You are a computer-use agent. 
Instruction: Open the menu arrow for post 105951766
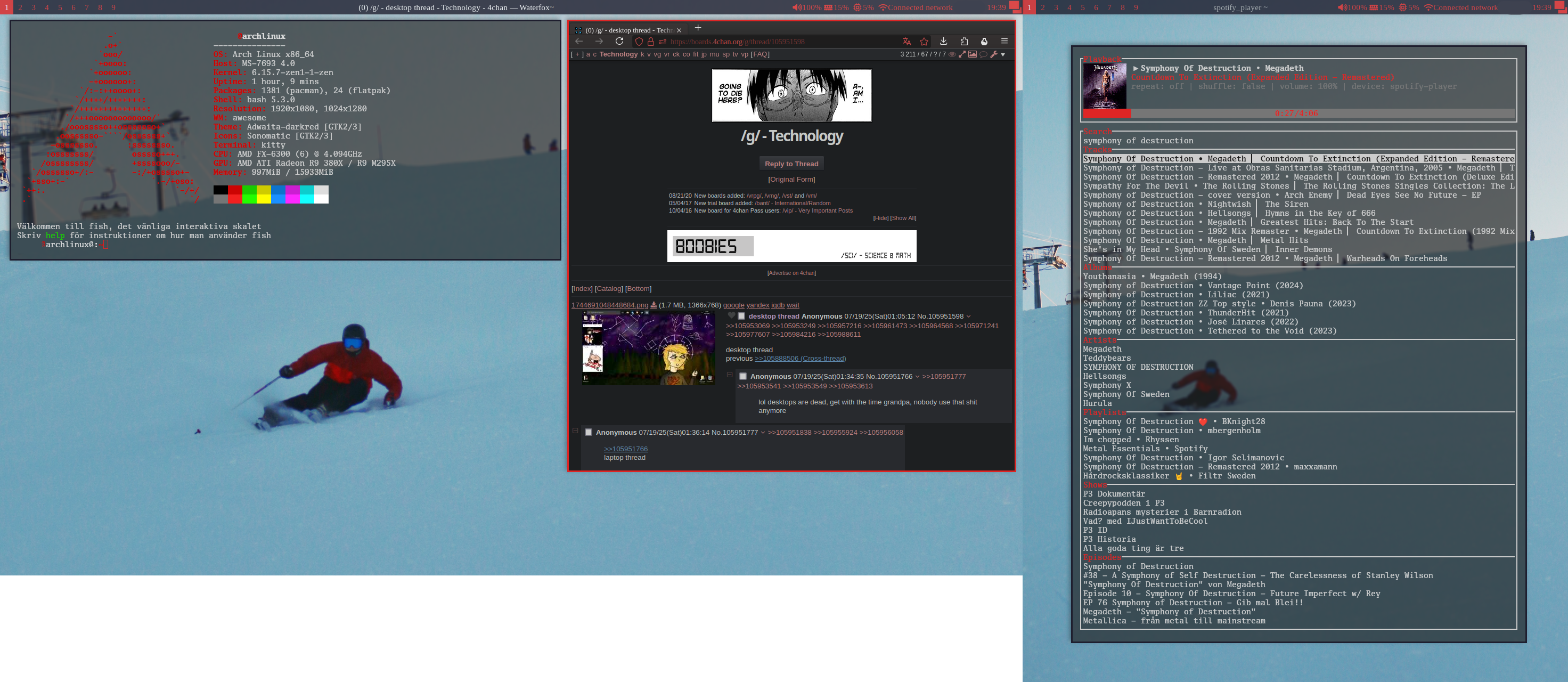917,377
